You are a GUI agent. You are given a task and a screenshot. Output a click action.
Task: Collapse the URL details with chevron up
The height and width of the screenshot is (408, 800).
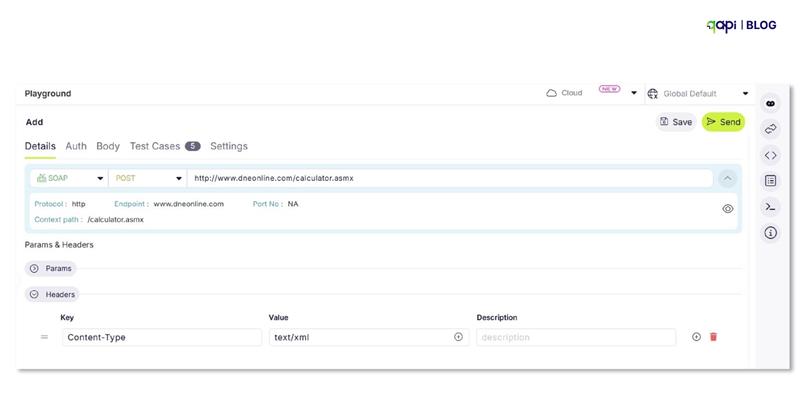point(727,178)
